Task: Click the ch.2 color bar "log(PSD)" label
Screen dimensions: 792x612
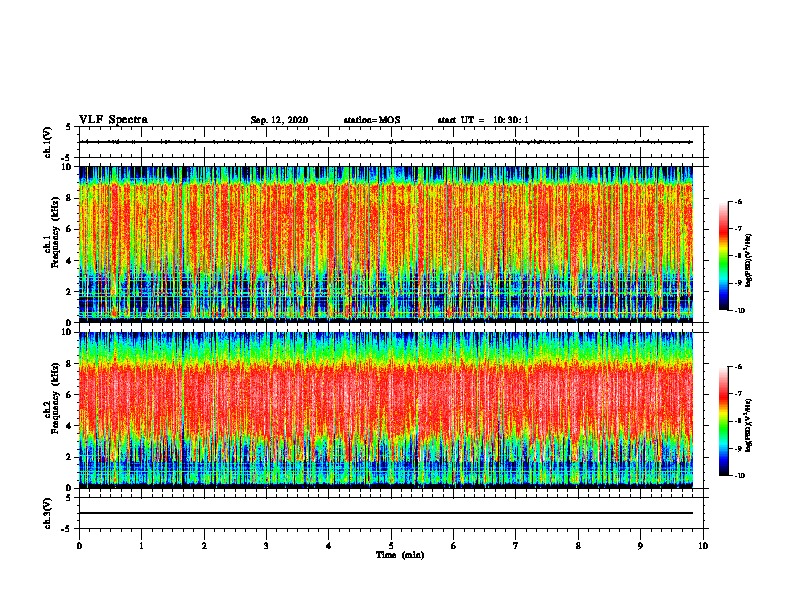Action: click(748, 425)
